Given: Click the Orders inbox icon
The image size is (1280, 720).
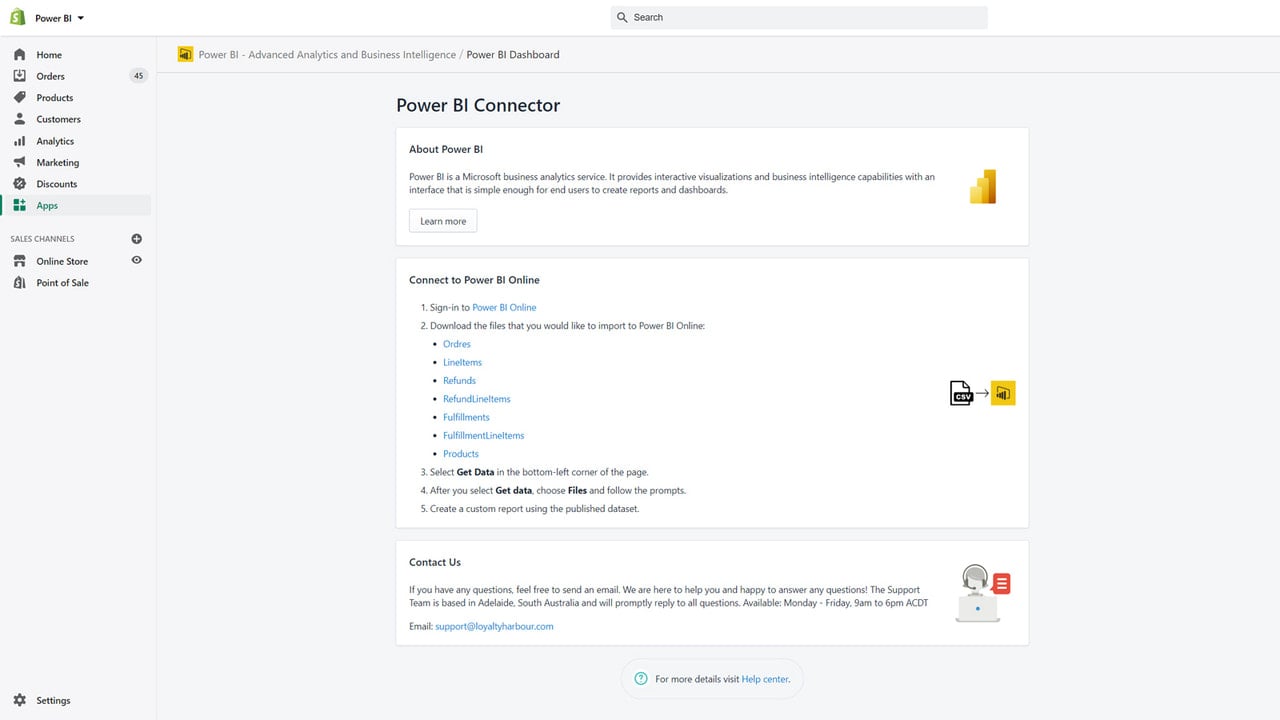Looking at the screenshot, I should pos(19,76).
